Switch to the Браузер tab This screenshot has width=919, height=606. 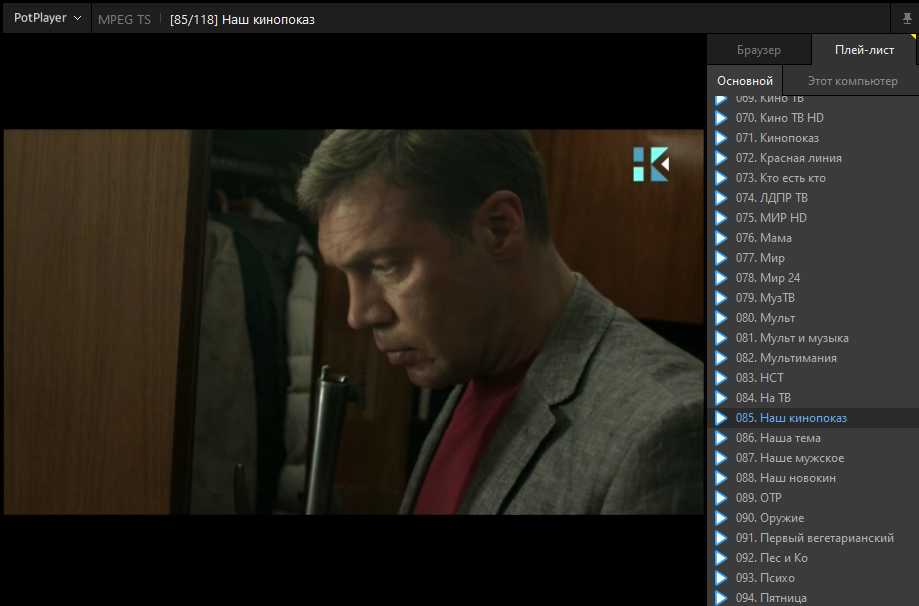[x=758, y=50]
